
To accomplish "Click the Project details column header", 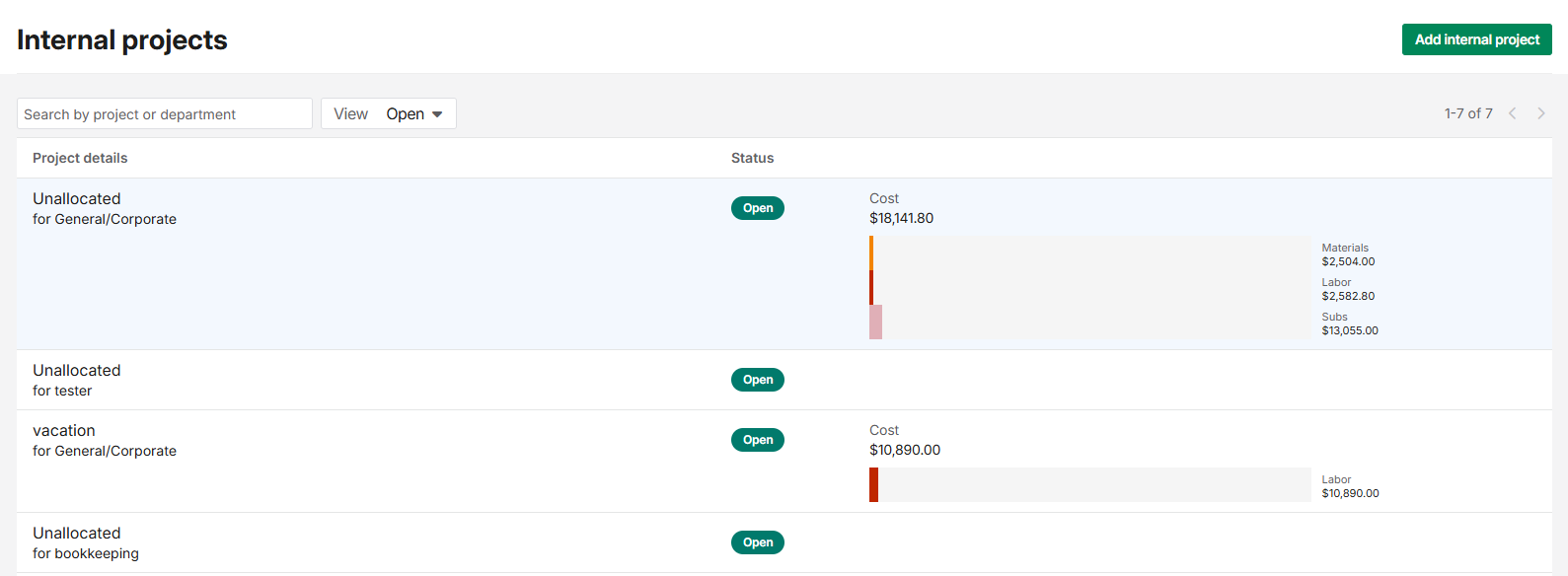I will tap(80, 158).
